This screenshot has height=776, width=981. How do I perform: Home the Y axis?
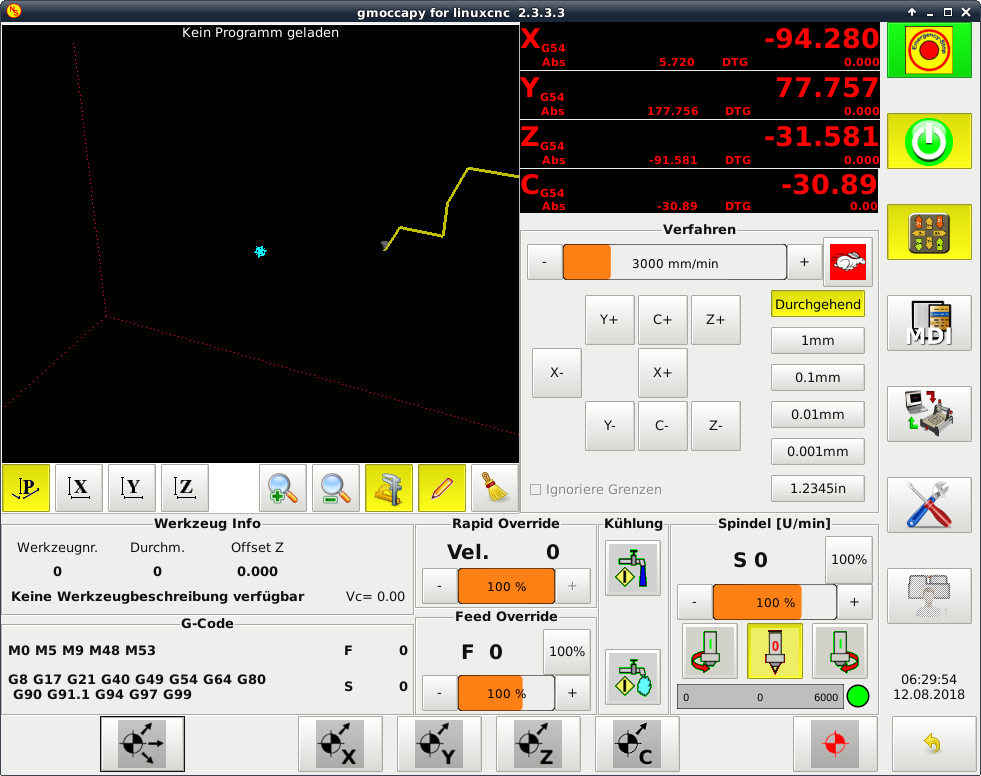439,744
